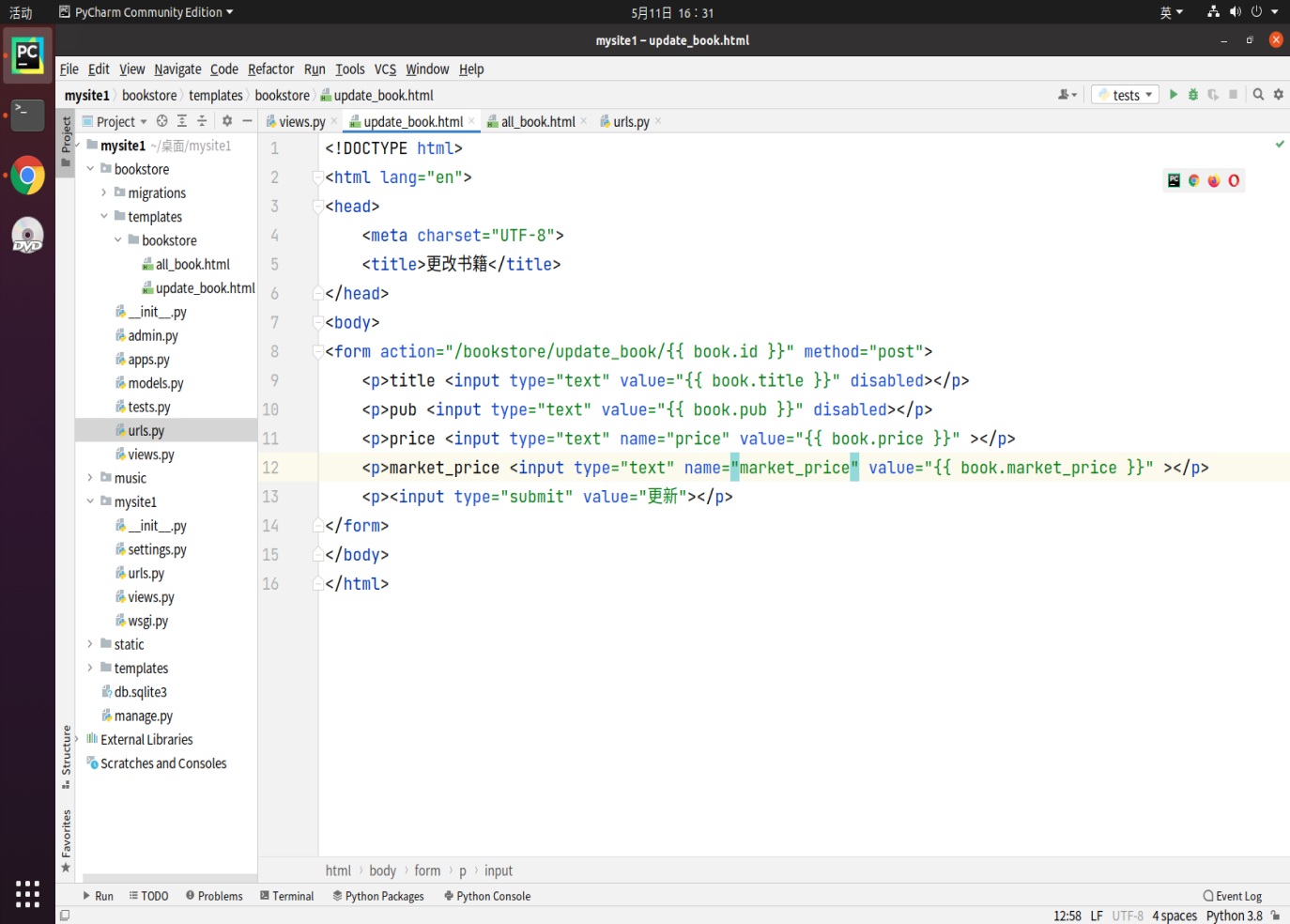Fold the form tag at line 8
The width and height of the screenshot is (1290, 924).
[318, 351]
